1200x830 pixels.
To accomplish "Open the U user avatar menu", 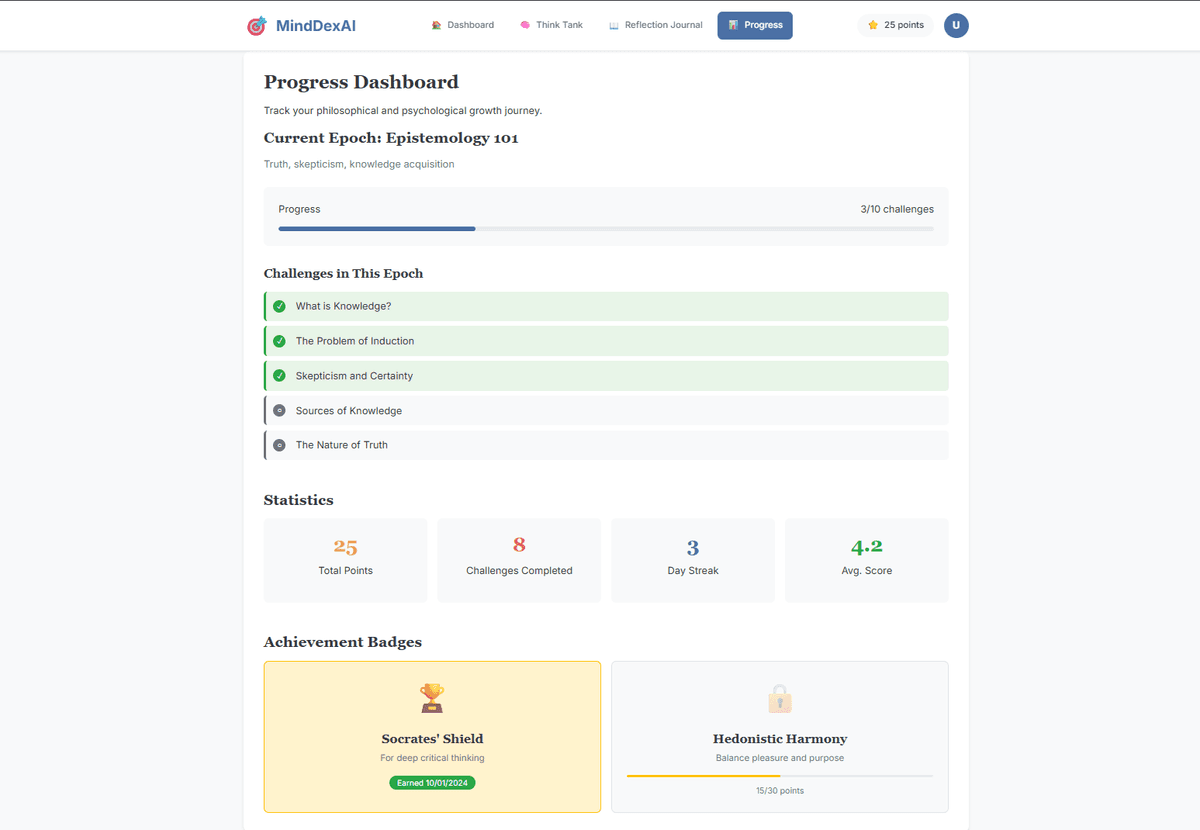I will pyautogui.click(x=956, y=25).
